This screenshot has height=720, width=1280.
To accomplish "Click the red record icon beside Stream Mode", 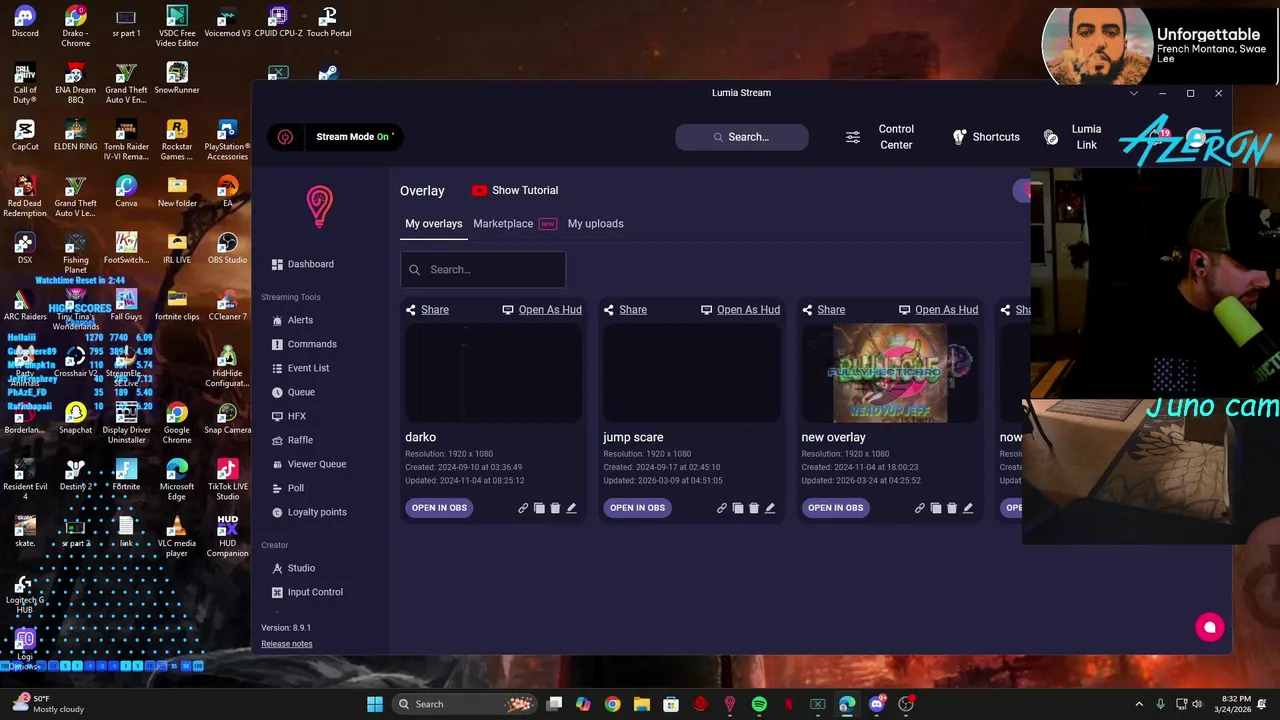I will pyautogui.click(x=285, y=137).
